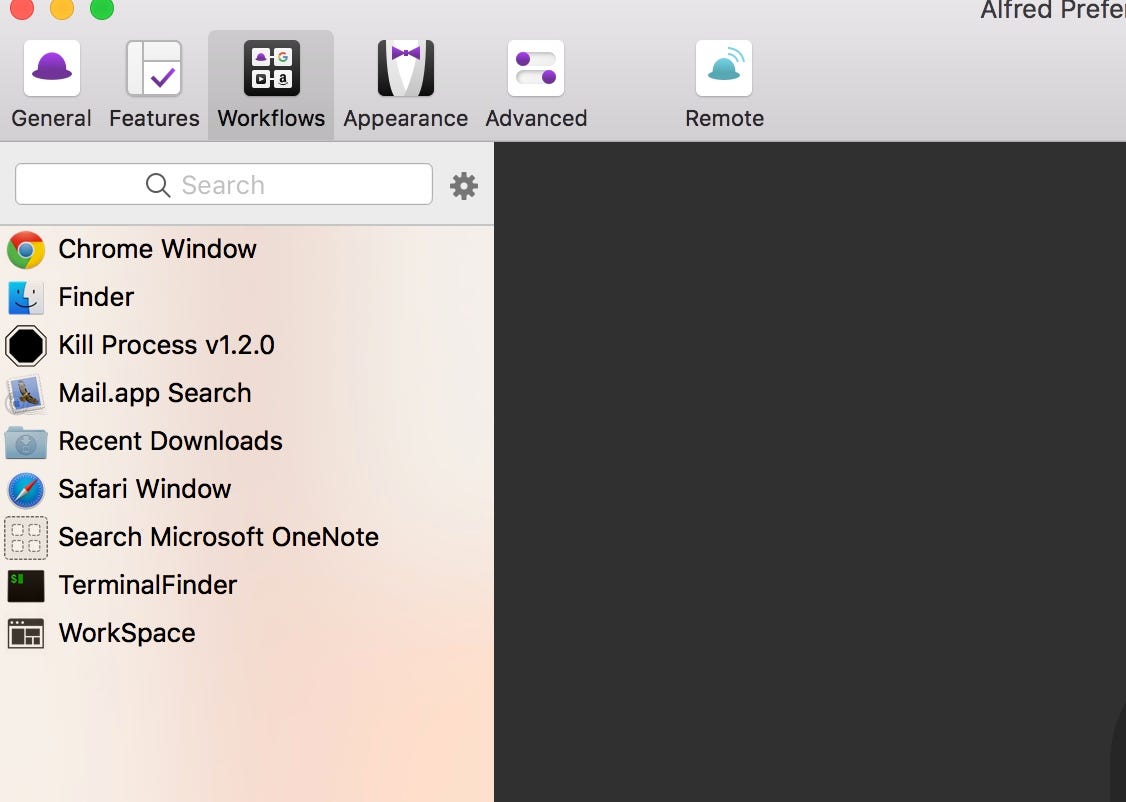Select the "TerminalFinder" workflow name
The width and height of the screenshot is (1126, 802).
click(148, 586)
